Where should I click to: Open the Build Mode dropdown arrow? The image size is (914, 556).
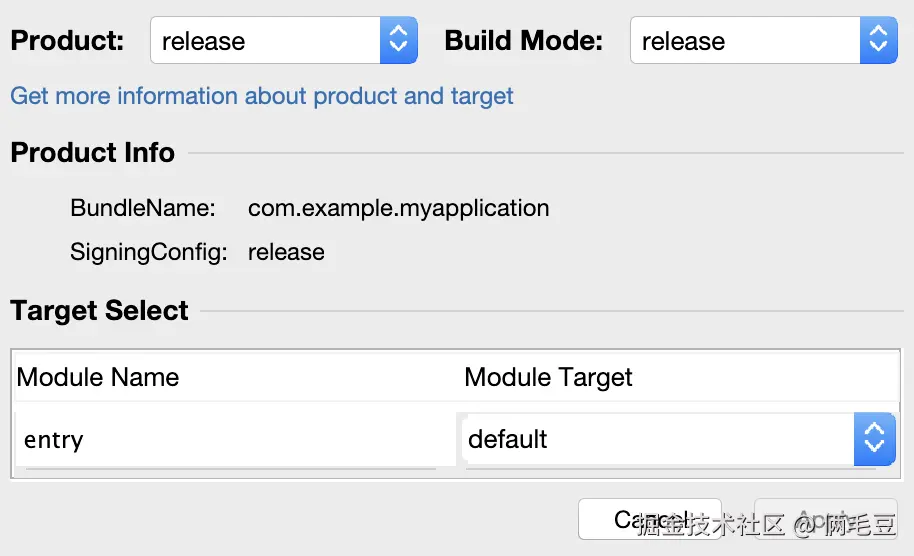(878, 40)
